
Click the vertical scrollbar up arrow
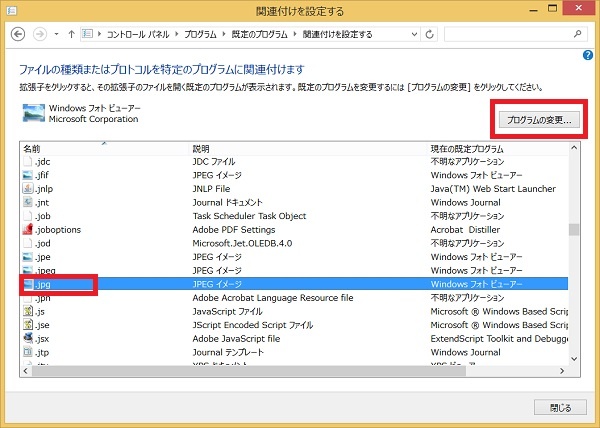point(574,148)
